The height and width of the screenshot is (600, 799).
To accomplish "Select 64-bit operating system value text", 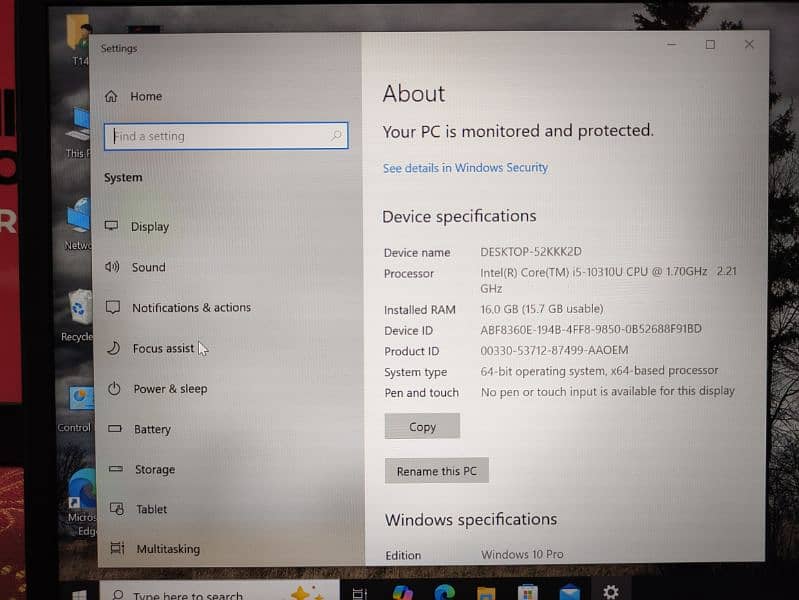I will (599, 371).
